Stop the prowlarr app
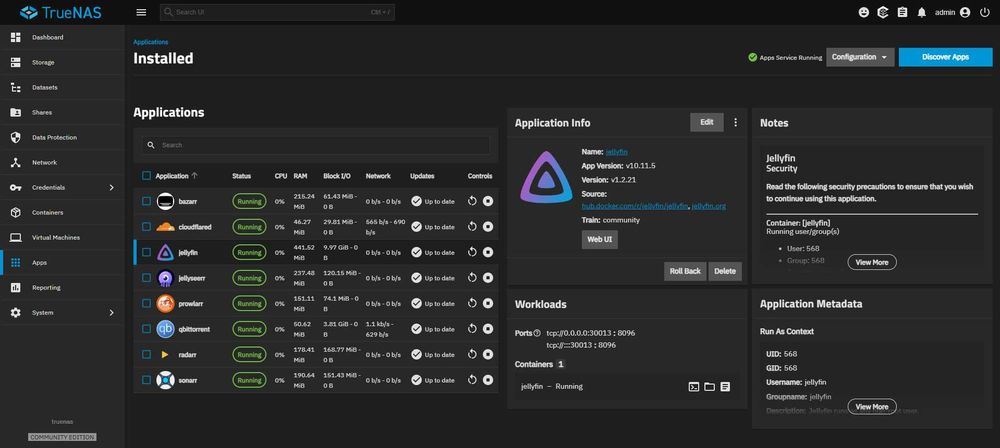The height and width of the screenshot is (448, 1000). [488, 303]
